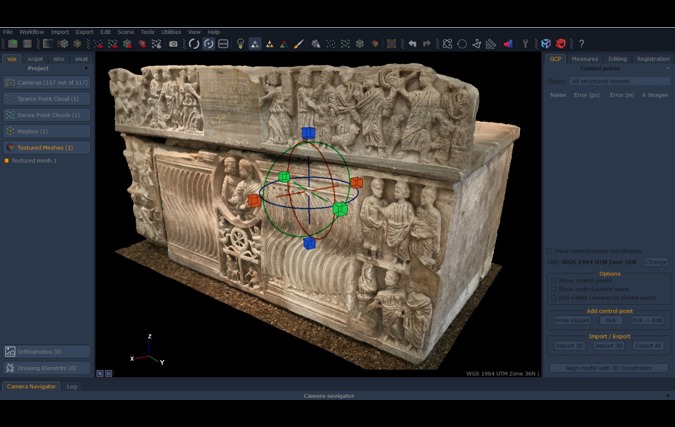Check Add visible cameras to picked points
The height and width of the screenshot is (427, 675).
coord(554,298)
